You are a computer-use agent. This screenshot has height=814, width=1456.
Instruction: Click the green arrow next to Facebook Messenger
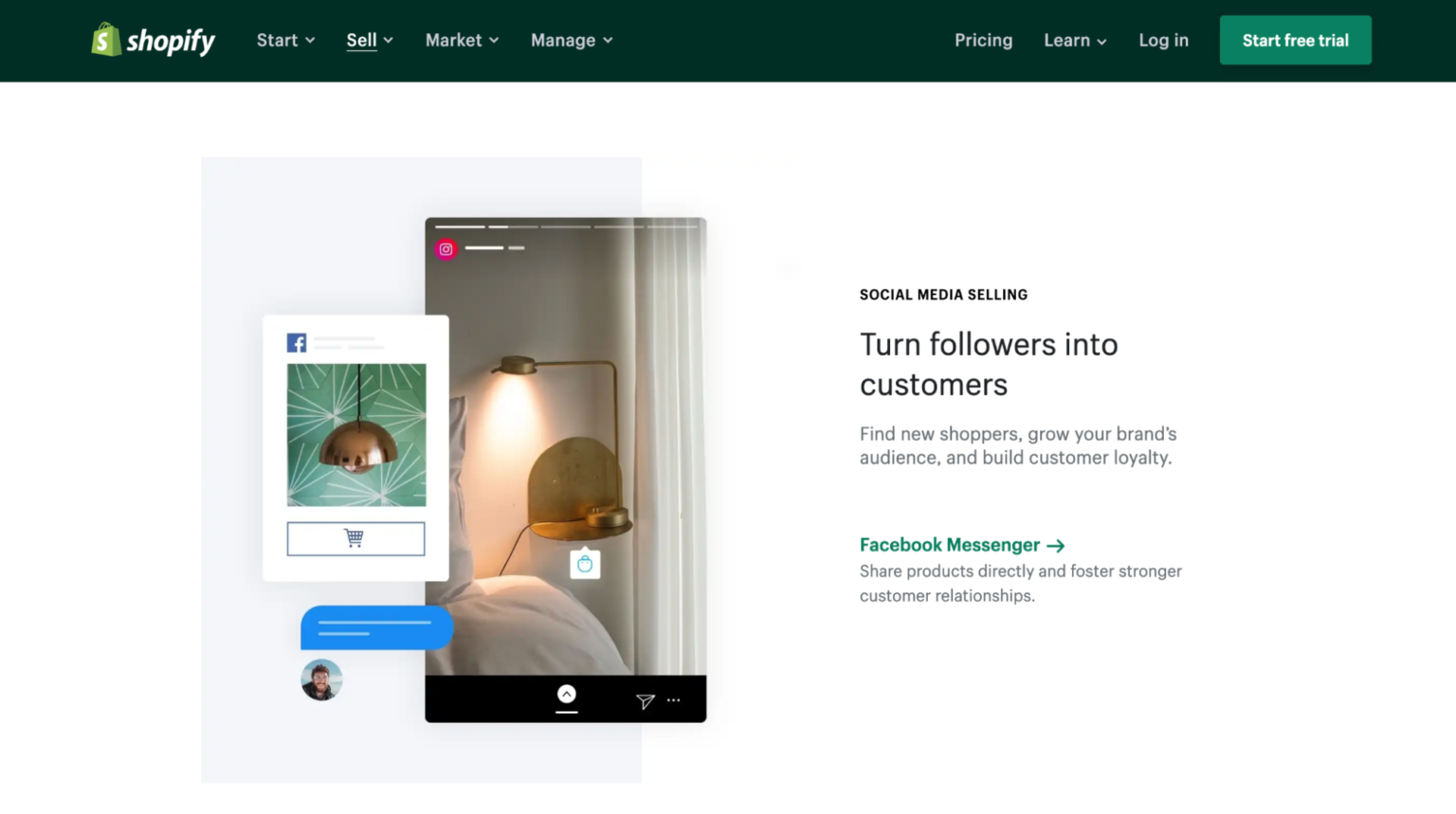1055,545
